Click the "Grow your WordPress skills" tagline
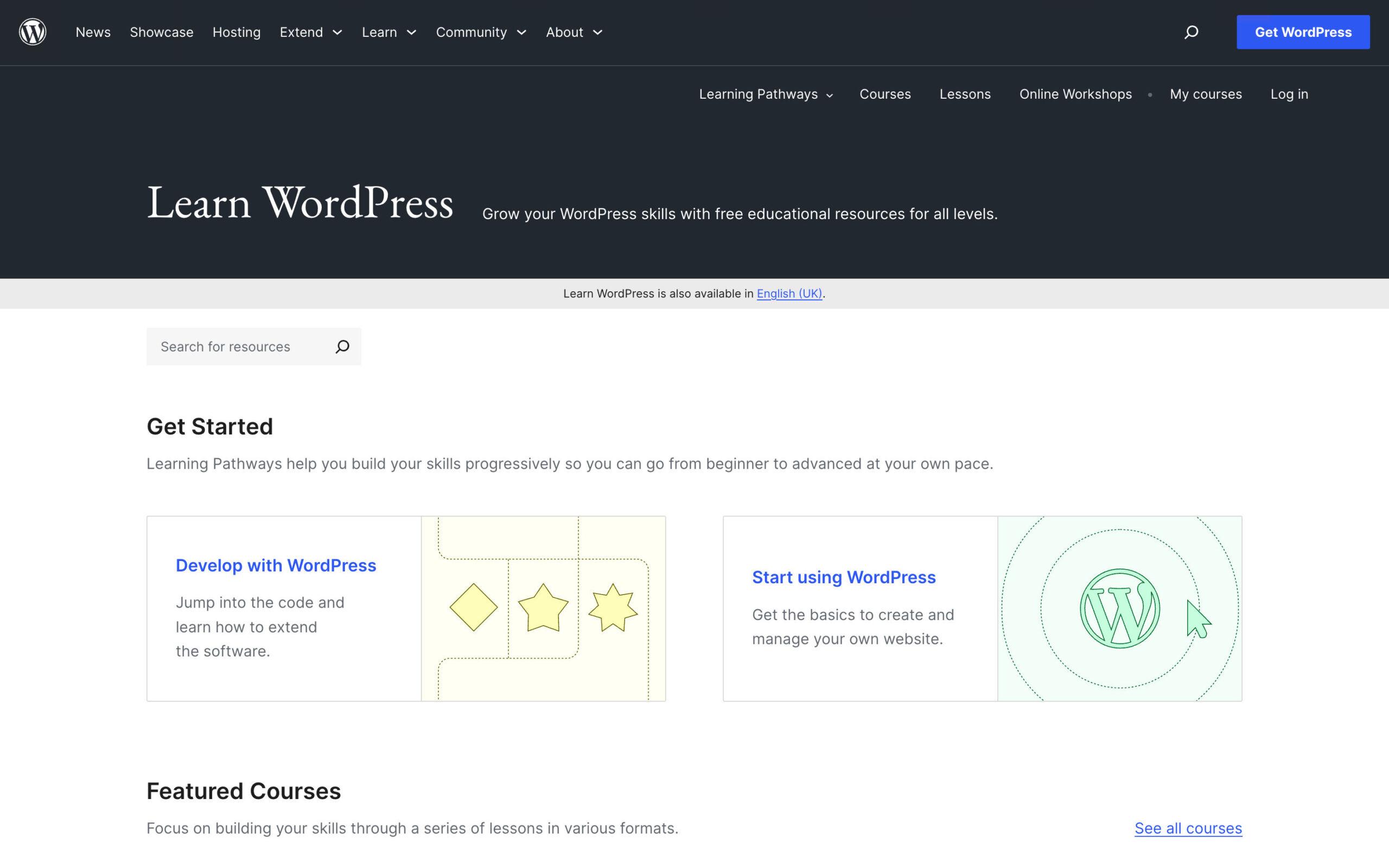 click(740, 214)
